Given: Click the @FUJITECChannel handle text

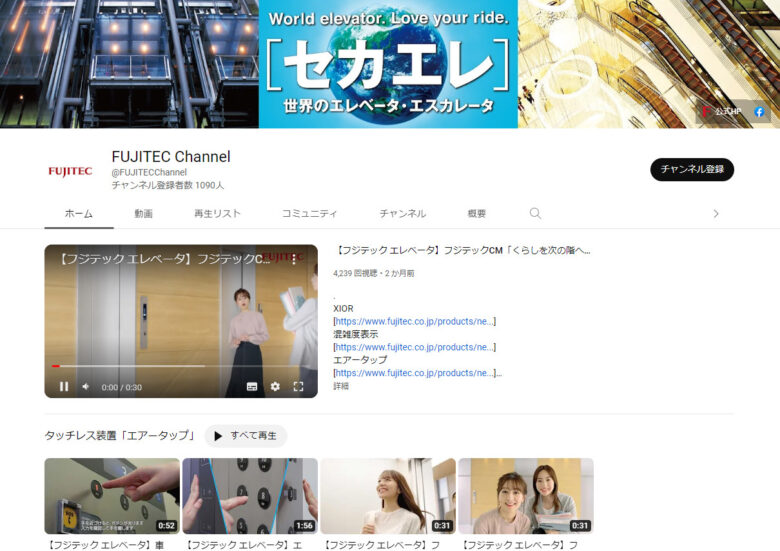Looking at the screenshot, I should pos(149,173).
